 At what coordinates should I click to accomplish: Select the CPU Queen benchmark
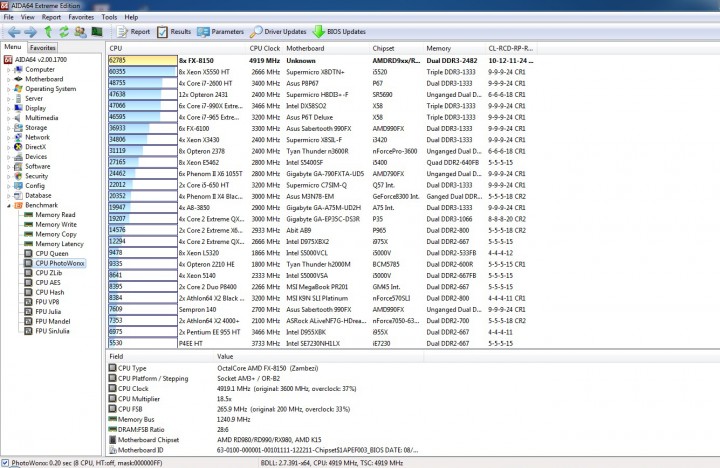point(51,254)
